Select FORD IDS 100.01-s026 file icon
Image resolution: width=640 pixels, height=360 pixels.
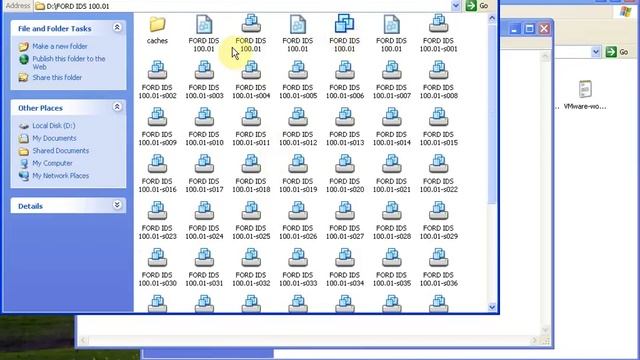point(298,211)
